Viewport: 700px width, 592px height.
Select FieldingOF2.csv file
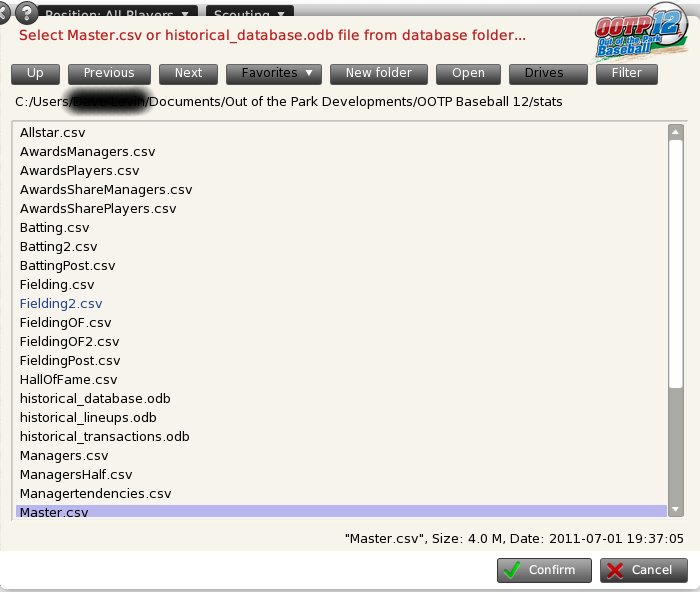click(x=341, y=342)
